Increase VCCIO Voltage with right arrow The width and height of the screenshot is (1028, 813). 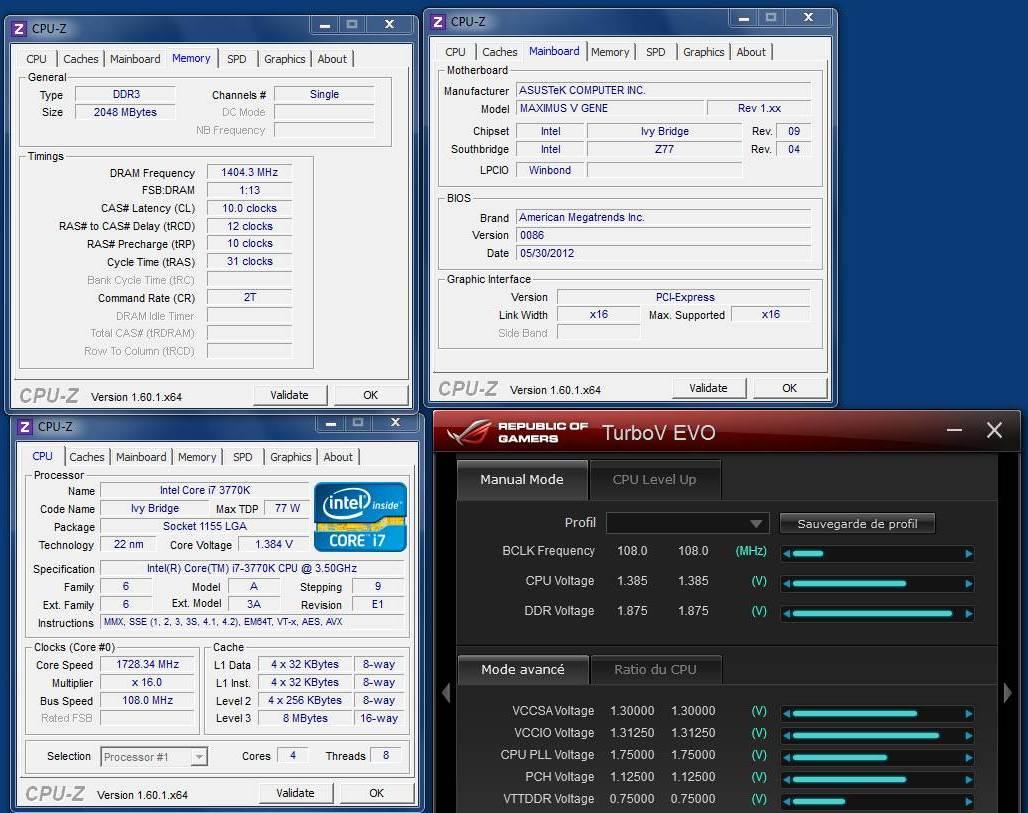tap(968, 736)
